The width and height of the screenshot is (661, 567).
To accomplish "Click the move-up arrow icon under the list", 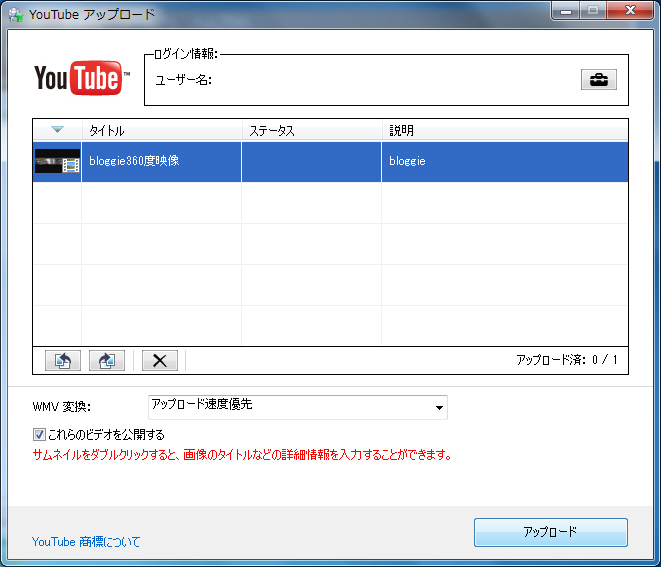I will pos(63,361).
